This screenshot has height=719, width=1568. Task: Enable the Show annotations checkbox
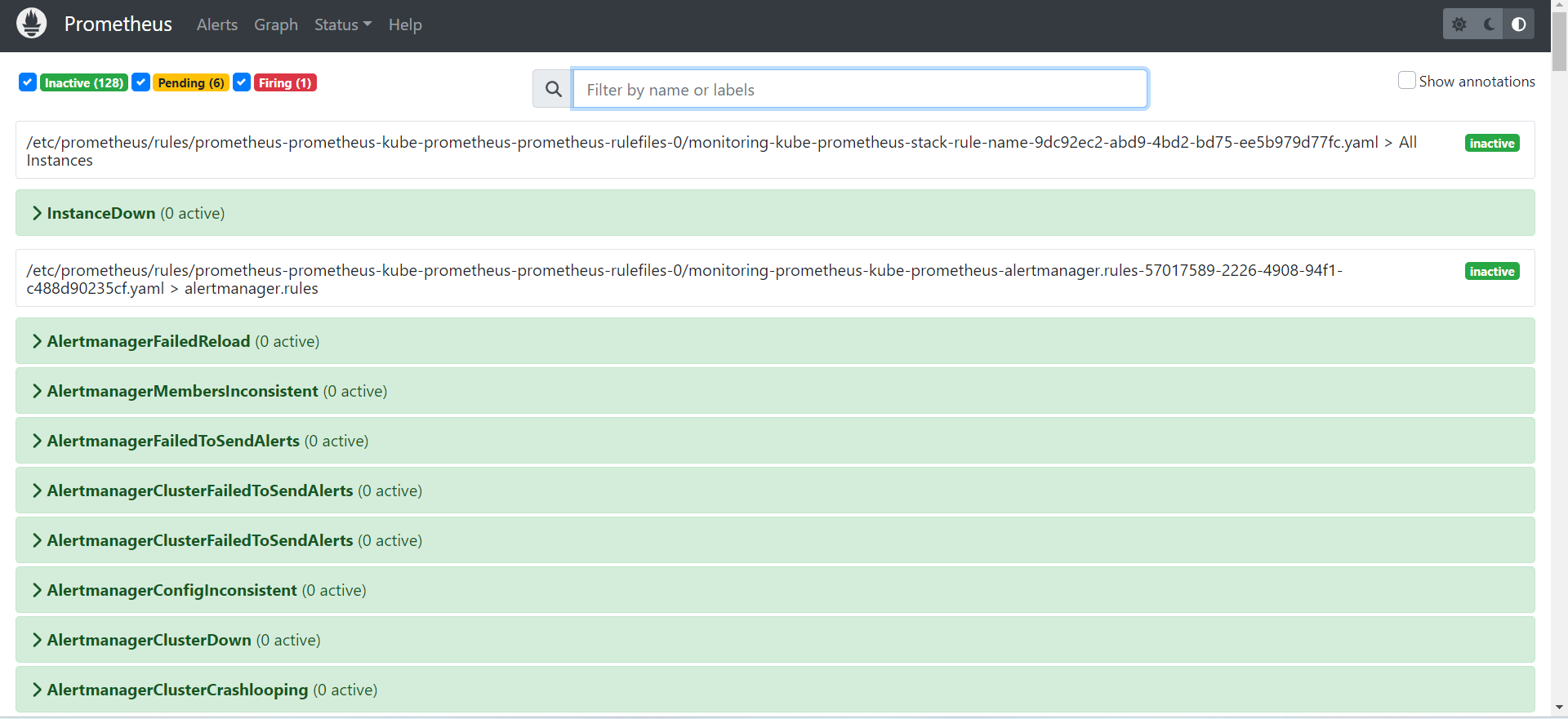tap(1406, 80)
